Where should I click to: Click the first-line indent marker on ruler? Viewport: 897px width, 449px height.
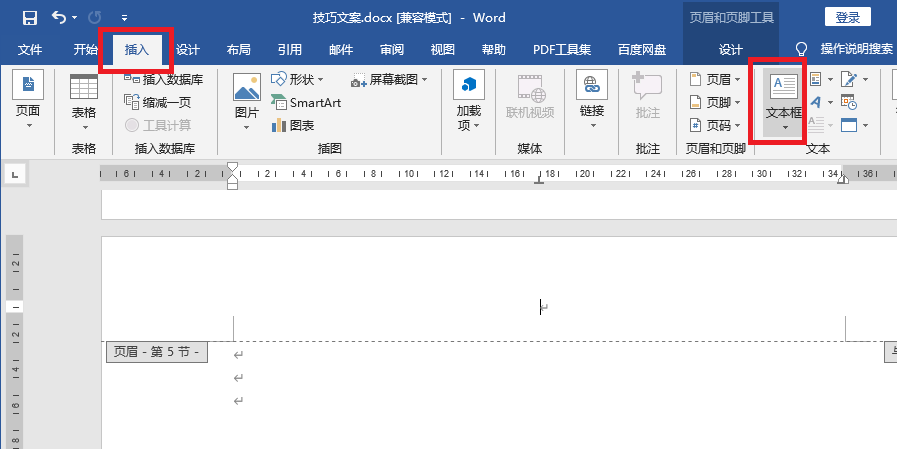pyautogui.click(x=233, y=167)
